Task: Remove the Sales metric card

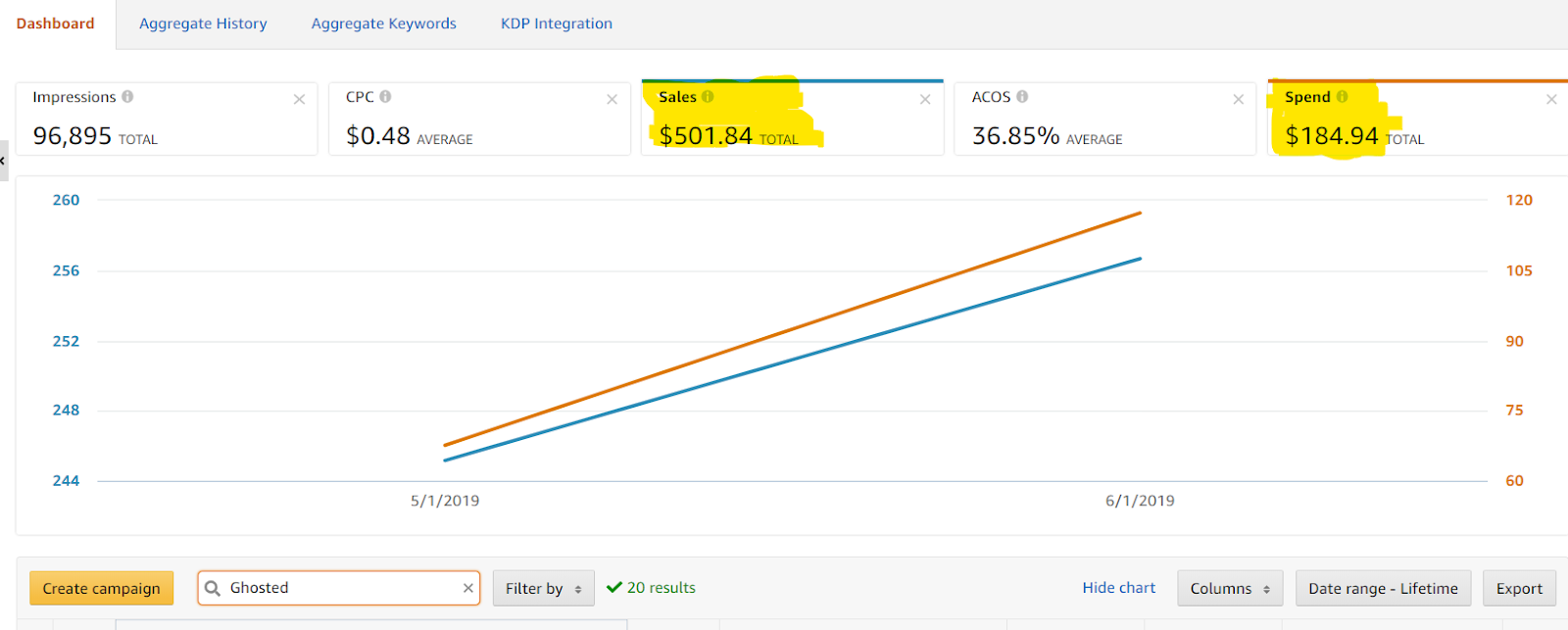Action: click(924, 99)
